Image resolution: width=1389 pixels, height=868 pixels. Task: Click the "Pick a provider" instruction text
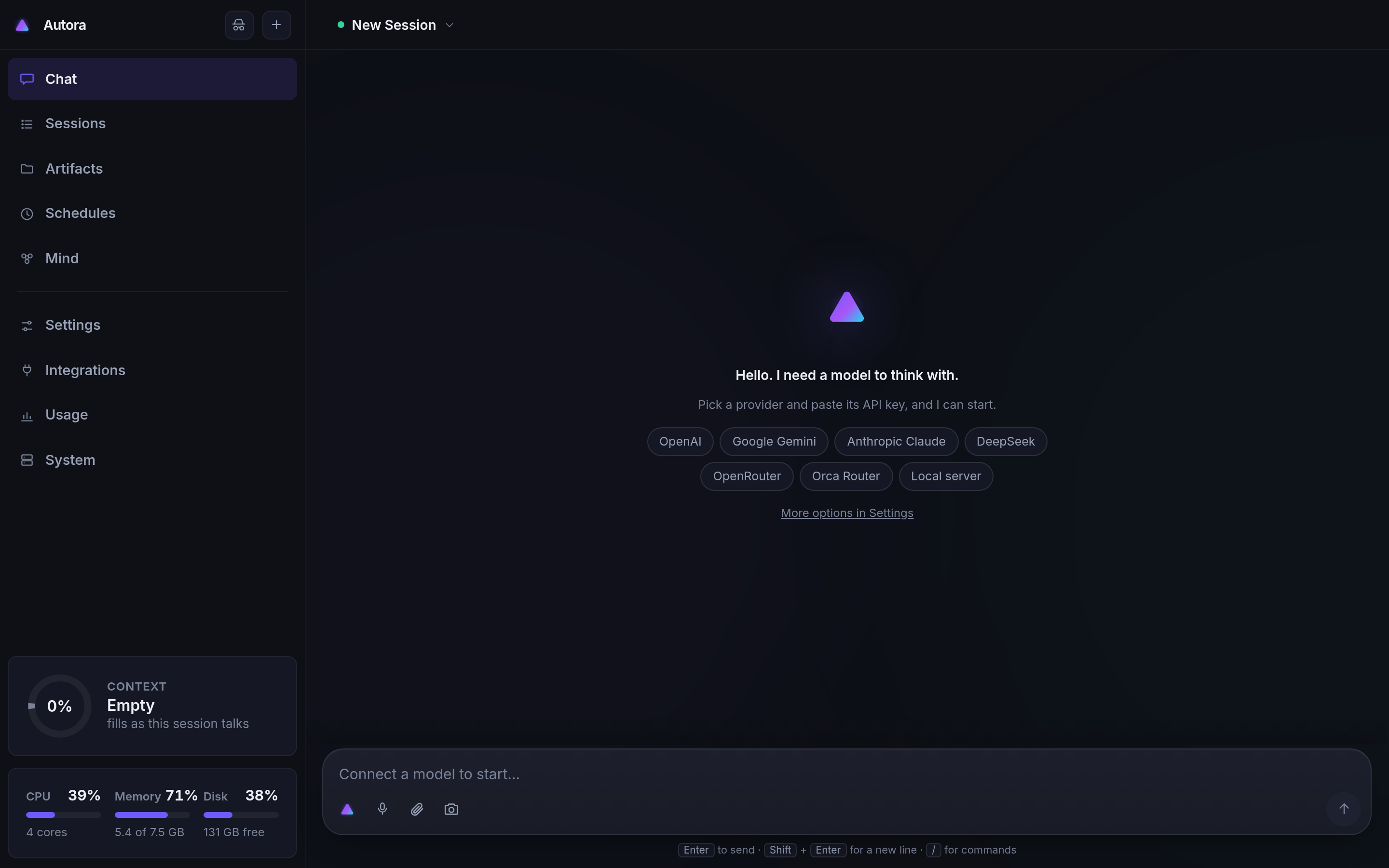tap(846, 405)
